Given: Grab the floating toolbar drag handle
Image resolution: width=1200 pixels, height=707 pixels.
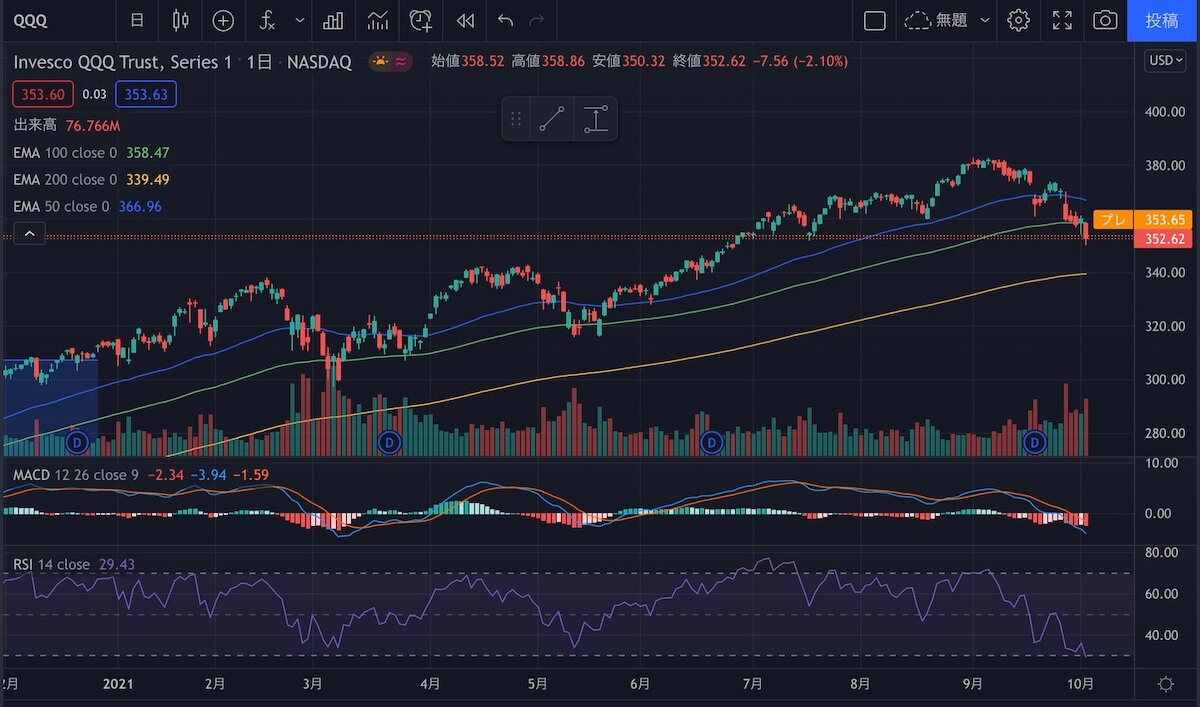Looking at the screenshot, I should pyautogui.click(x=516, y=119).
